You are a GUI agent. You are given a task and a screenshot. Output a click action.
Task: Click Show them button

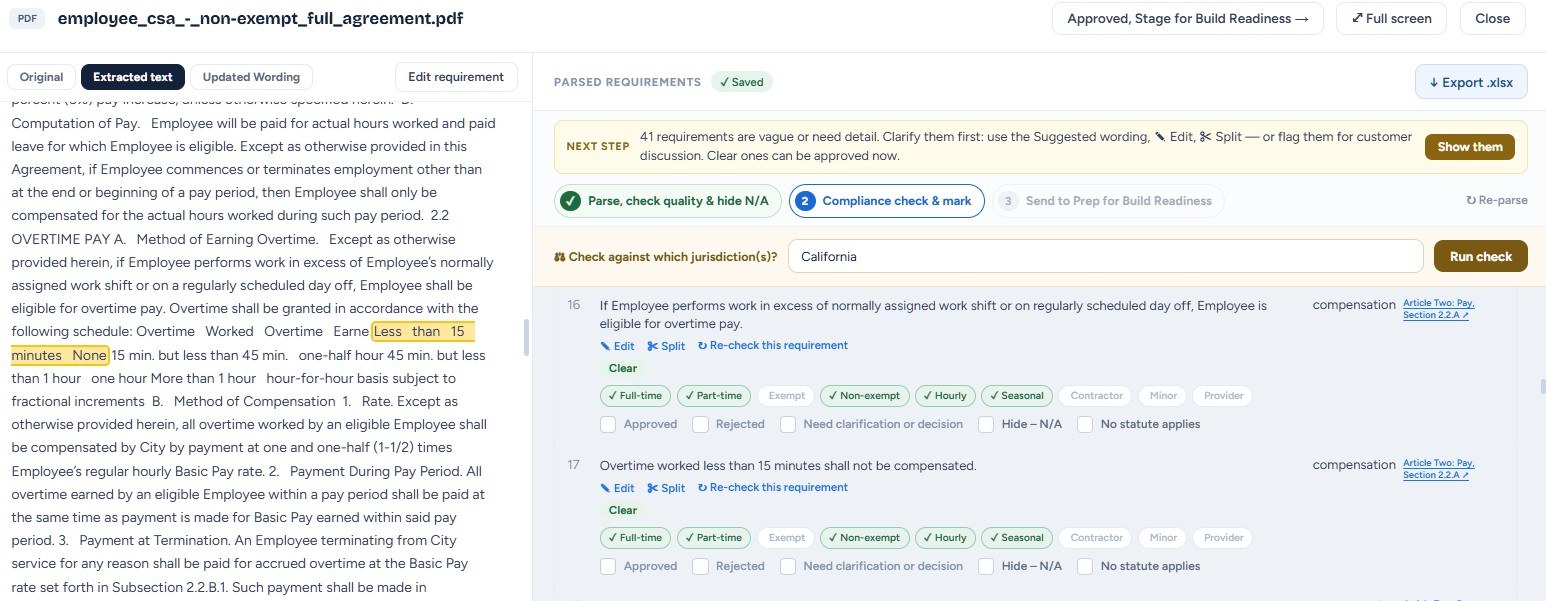(x=1470, y=147)
